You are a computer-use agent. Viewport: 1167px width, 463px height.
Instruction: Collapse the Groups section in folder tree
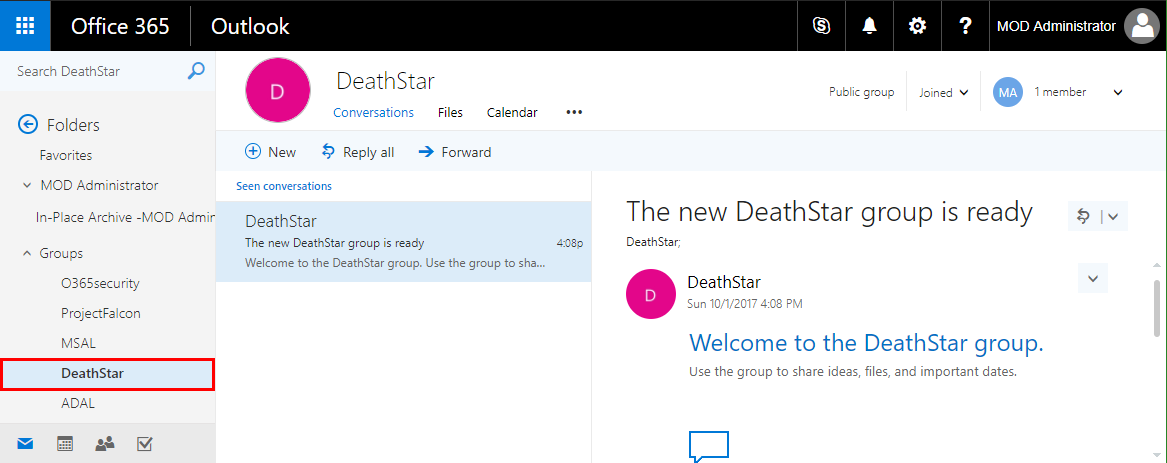(27, 254)
